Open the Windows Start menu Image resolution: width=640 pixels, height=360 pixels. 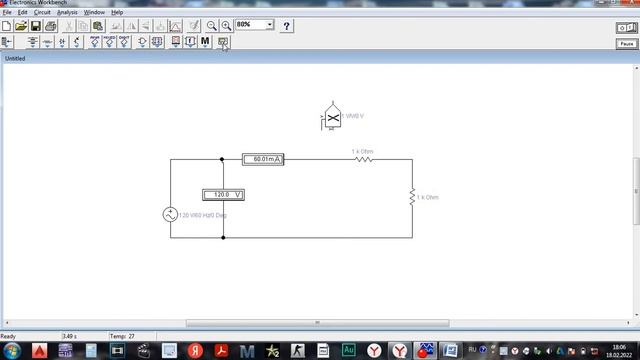click(12, 351)
